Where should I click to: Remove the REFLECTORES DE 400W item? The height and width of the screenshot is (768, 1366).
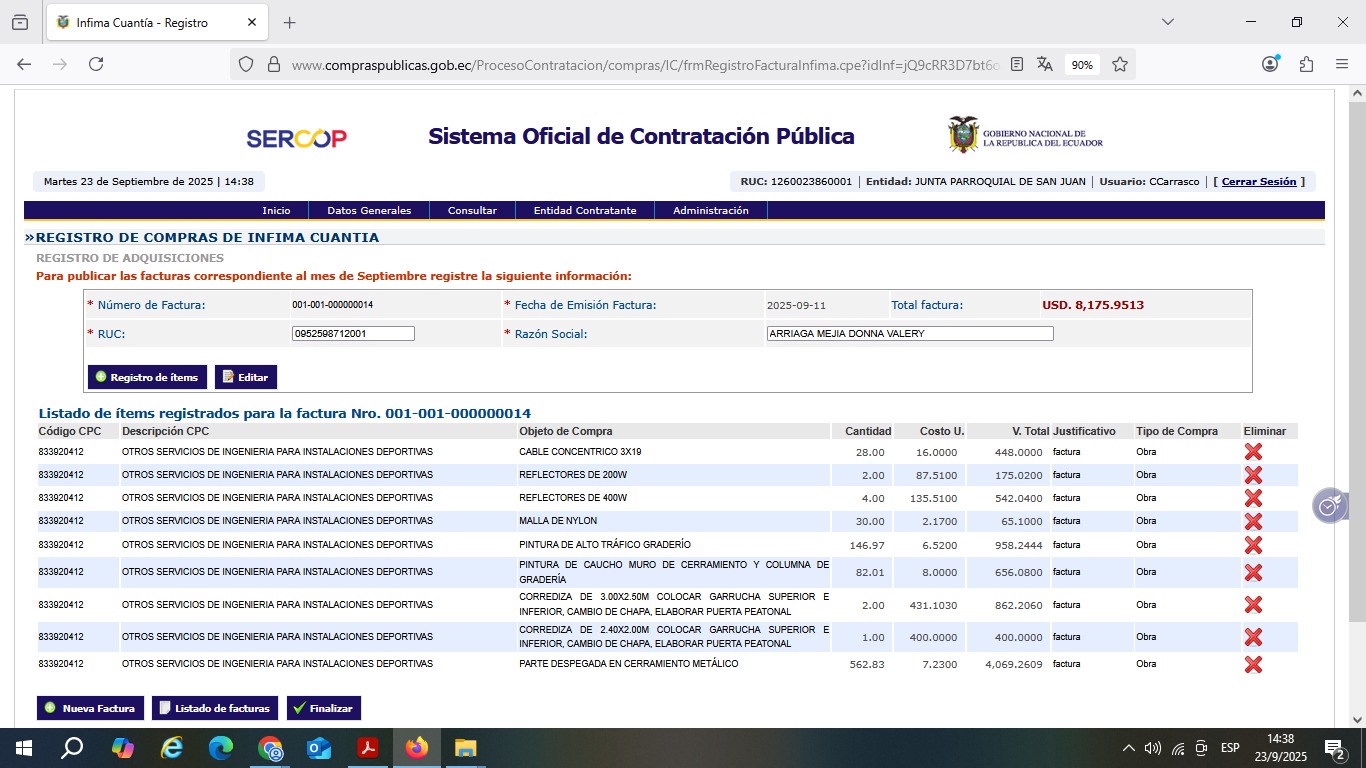(1252, 498)
